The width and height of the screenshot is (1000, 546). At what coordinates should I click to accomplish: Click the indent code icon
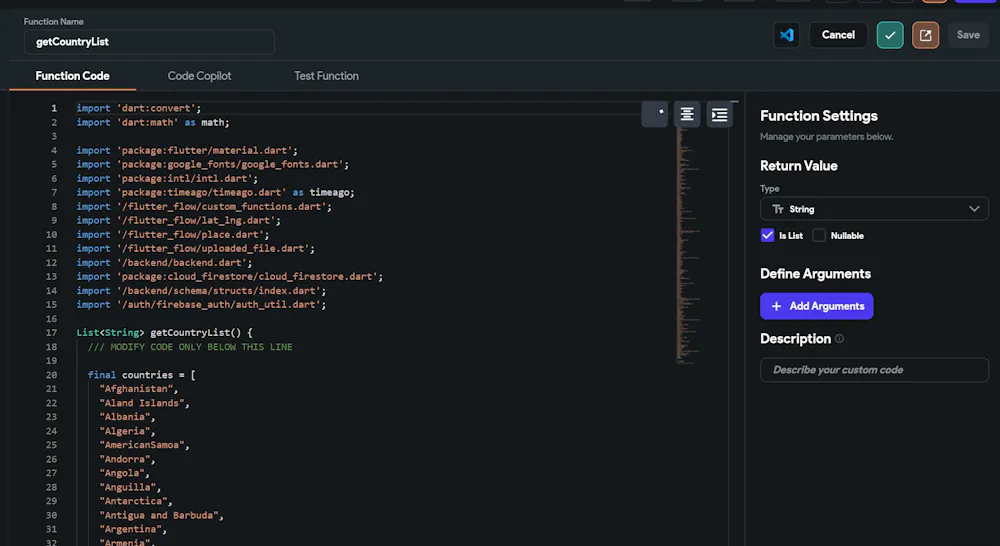pos(719,114)
